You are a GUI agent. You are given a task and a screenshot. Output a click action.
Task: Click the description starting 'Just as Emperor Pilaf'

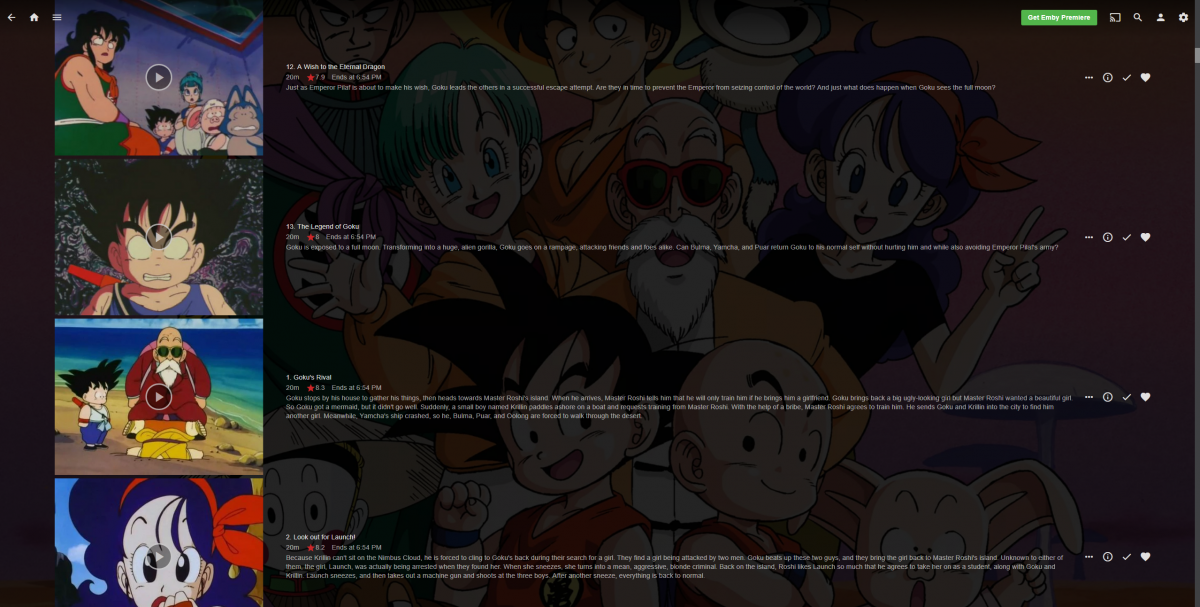click(640, 87)
